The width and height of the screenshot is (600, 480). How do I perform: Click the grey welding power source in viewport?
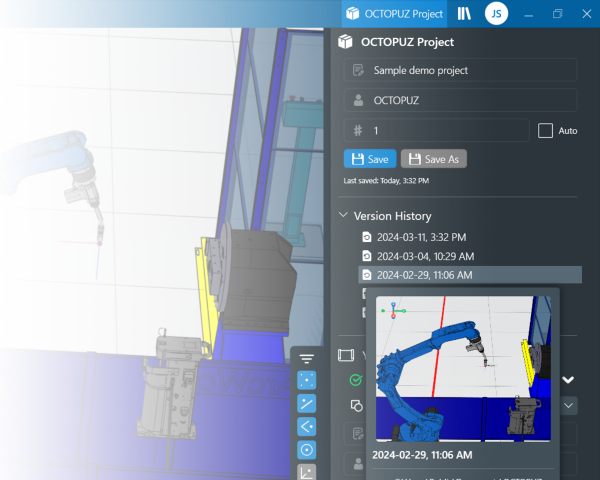pyautogui.click(x=172, y=385)
